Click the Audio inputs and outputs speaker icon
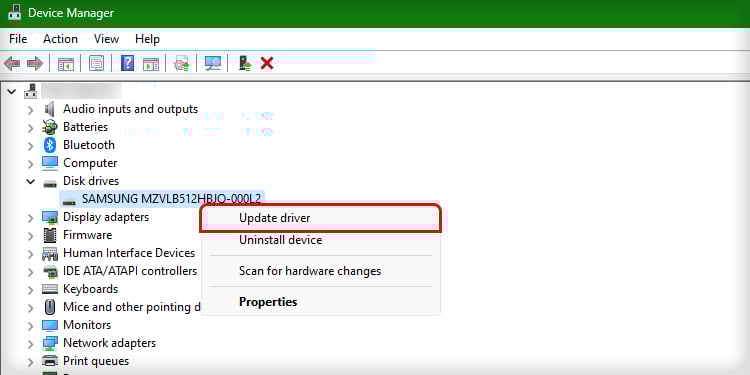This screenshot has height=375, width=750. point(50,109)
